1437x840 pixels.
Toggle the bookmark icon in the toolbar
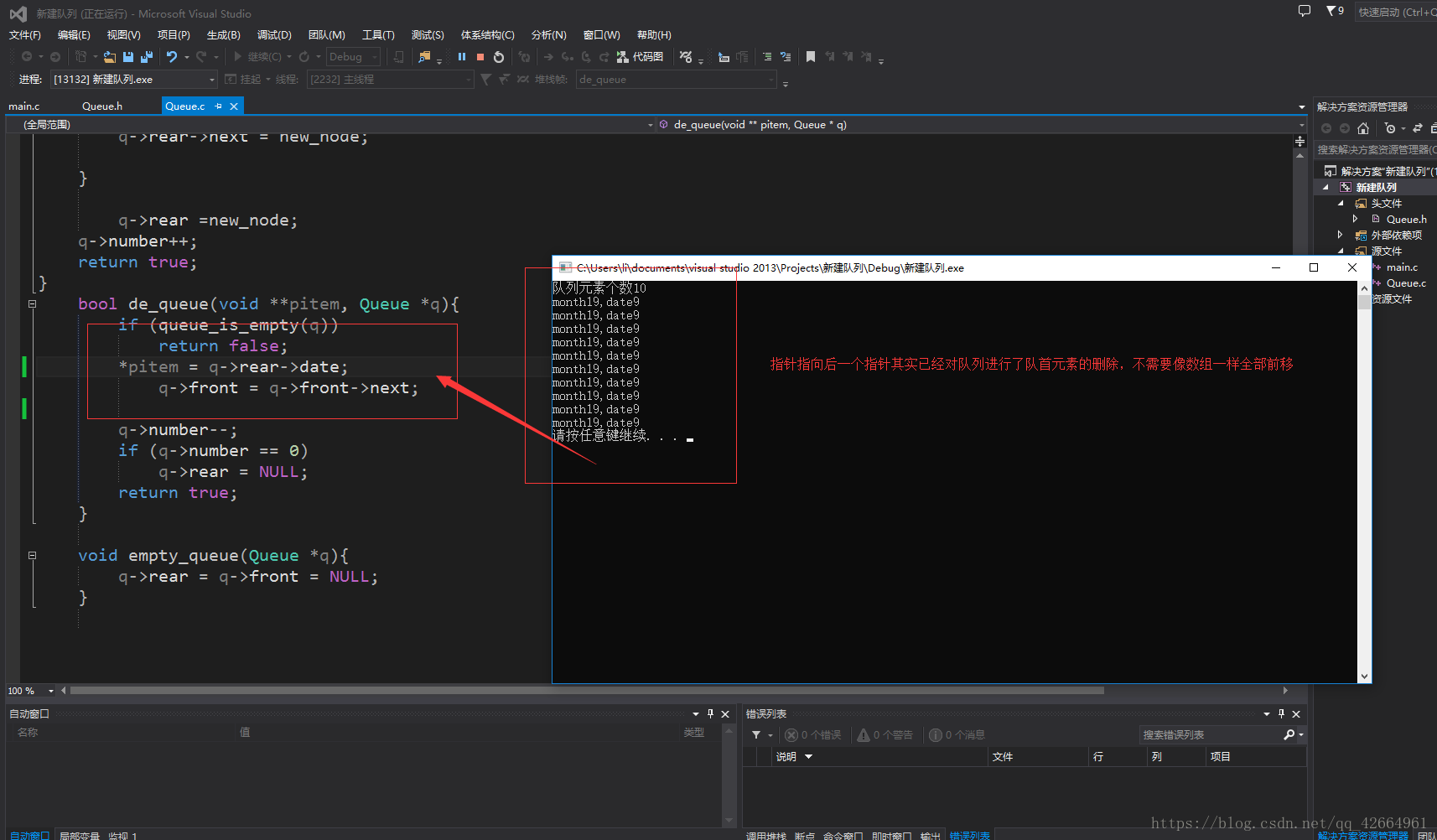811,57
